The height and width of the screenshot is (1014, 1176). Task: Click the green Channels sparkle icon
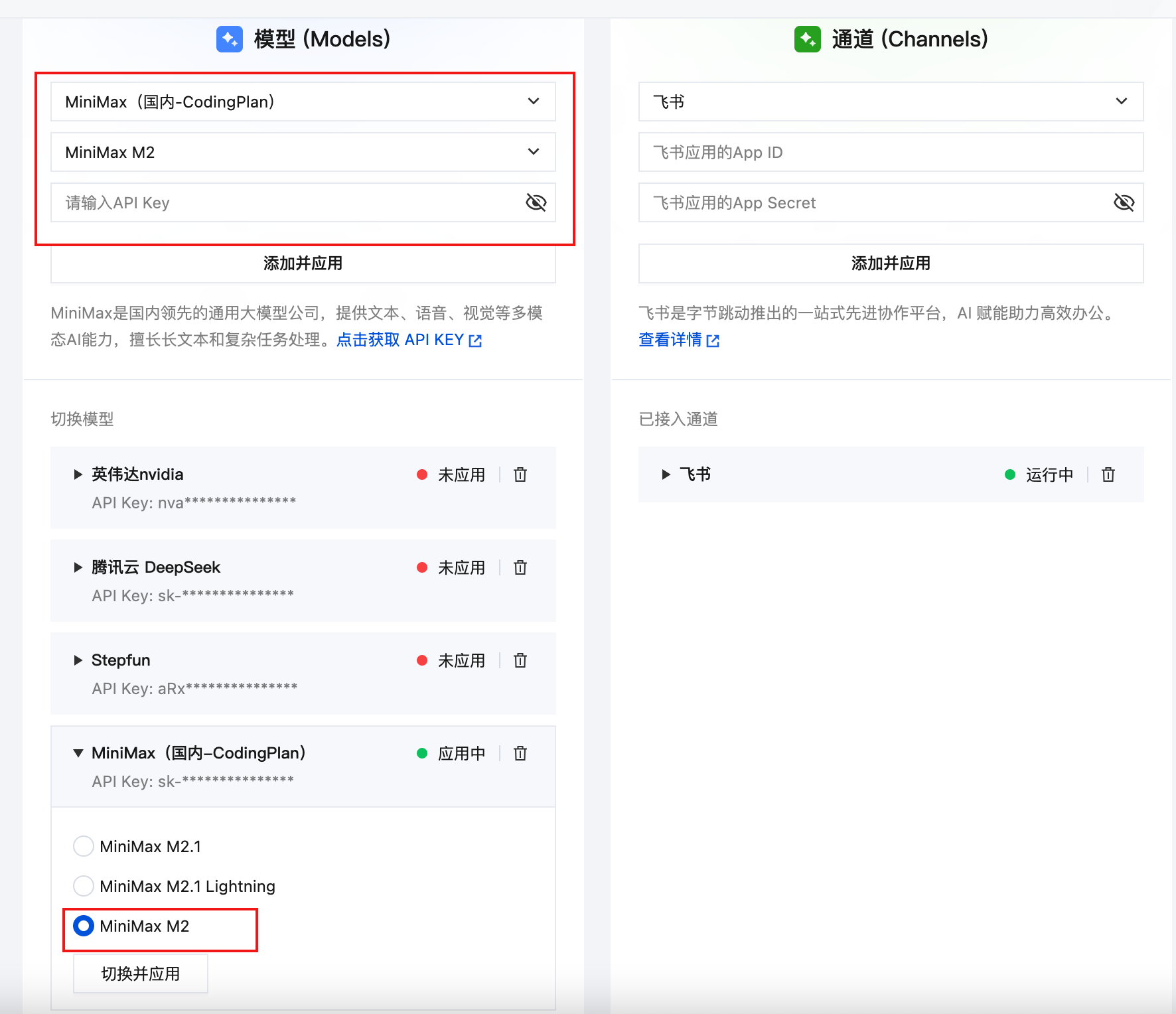(x=808, y=39)
